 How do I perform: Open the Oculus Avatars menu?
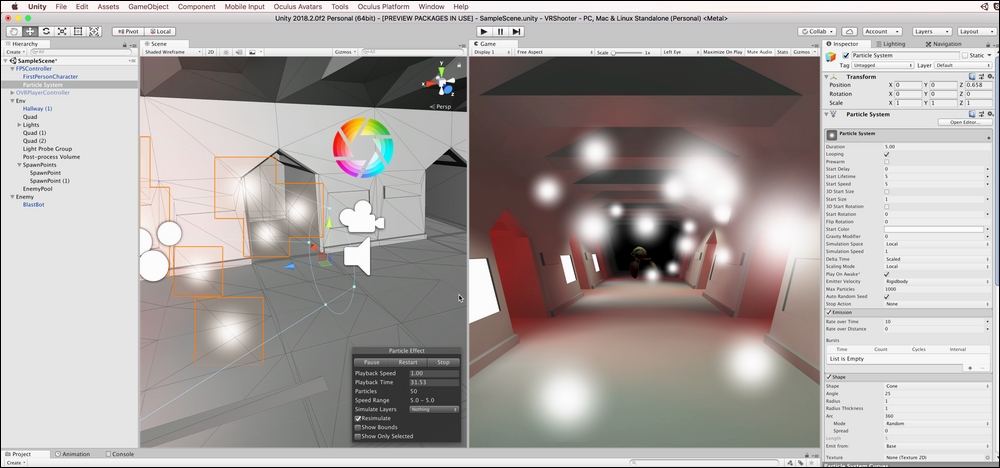click(298, 6)
